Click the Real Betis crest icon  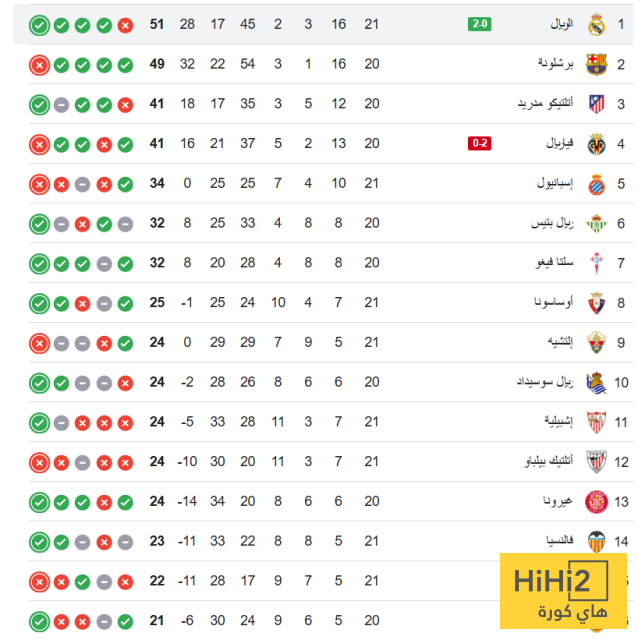[x=597, y=223]
